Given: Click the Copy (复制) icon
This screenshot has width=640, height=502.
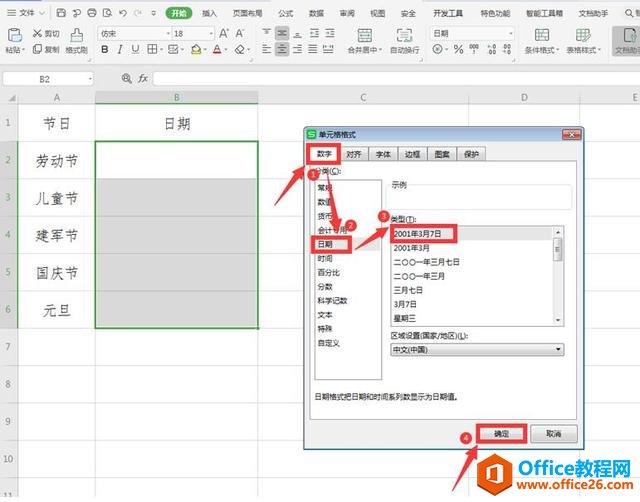Looking at the screenshot, I should pyautogui.click(x=38, y=49).
